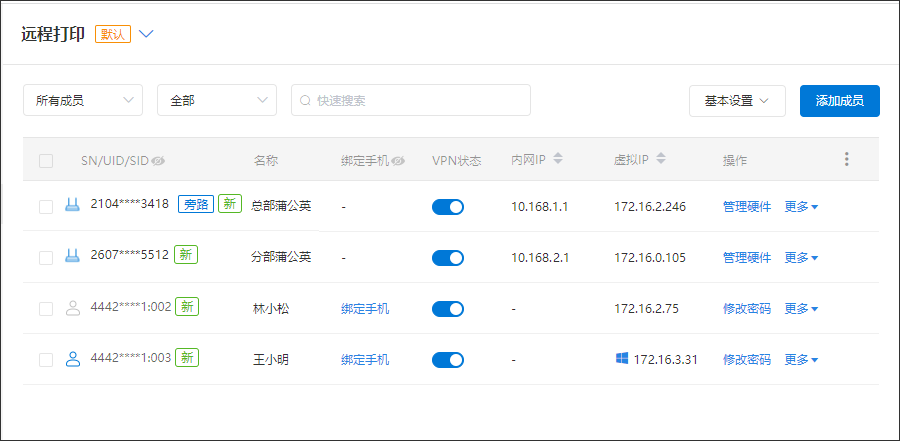
Task: Click the Windows logo next to 172.16.3.31
Action: pos(622,359)
